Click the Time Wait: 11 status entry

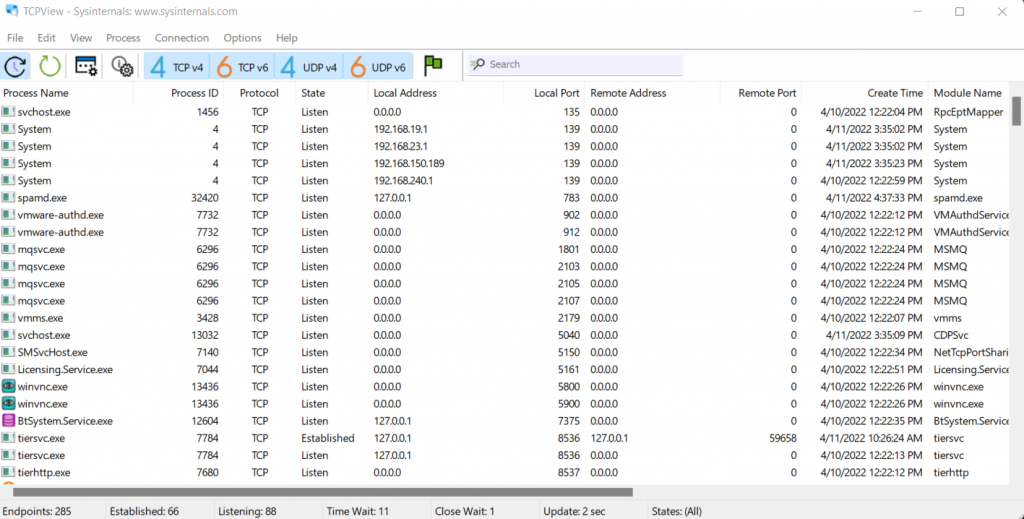pyautogui.click(x=357, y=511)
